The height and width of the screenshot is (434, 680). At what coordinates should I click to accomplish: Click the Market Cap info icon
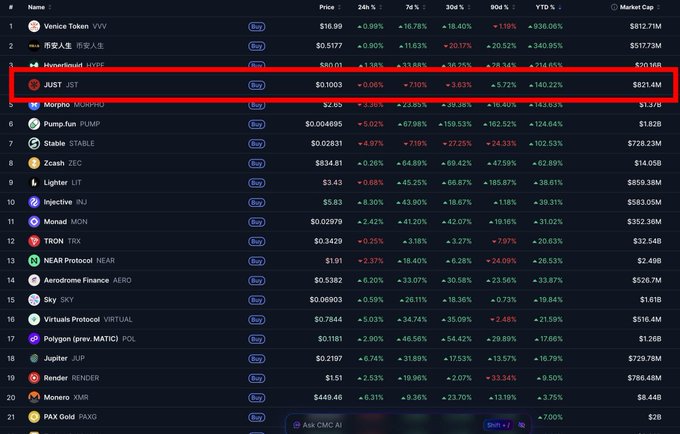pyautogui.click(x=614, y=7)
